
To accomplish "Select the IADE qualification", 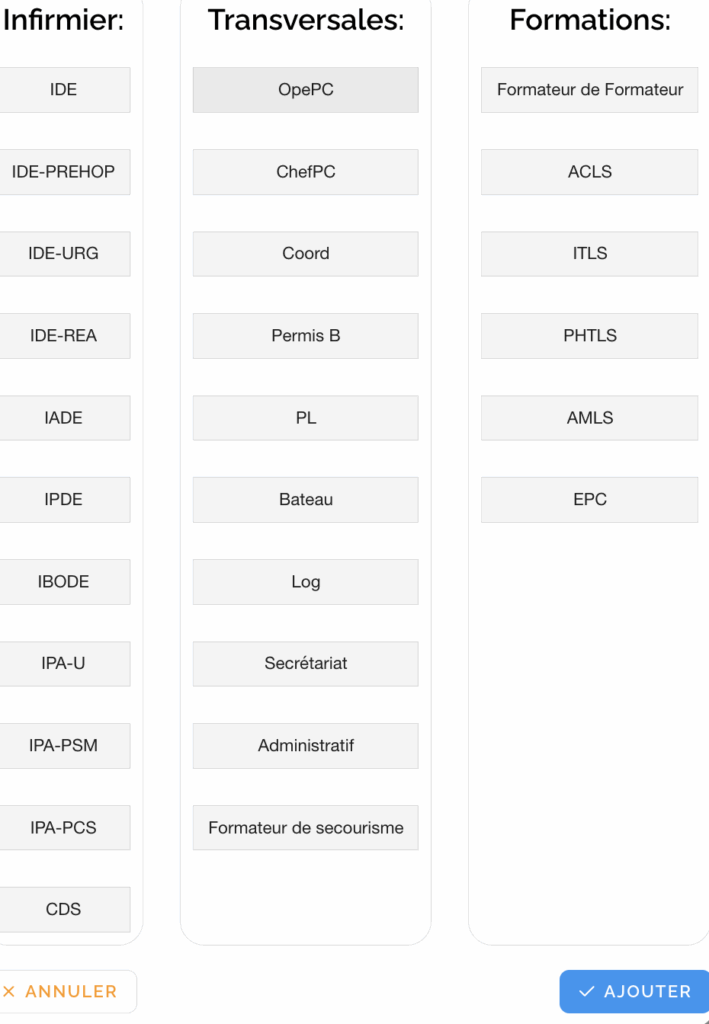I will click(64, 418).
